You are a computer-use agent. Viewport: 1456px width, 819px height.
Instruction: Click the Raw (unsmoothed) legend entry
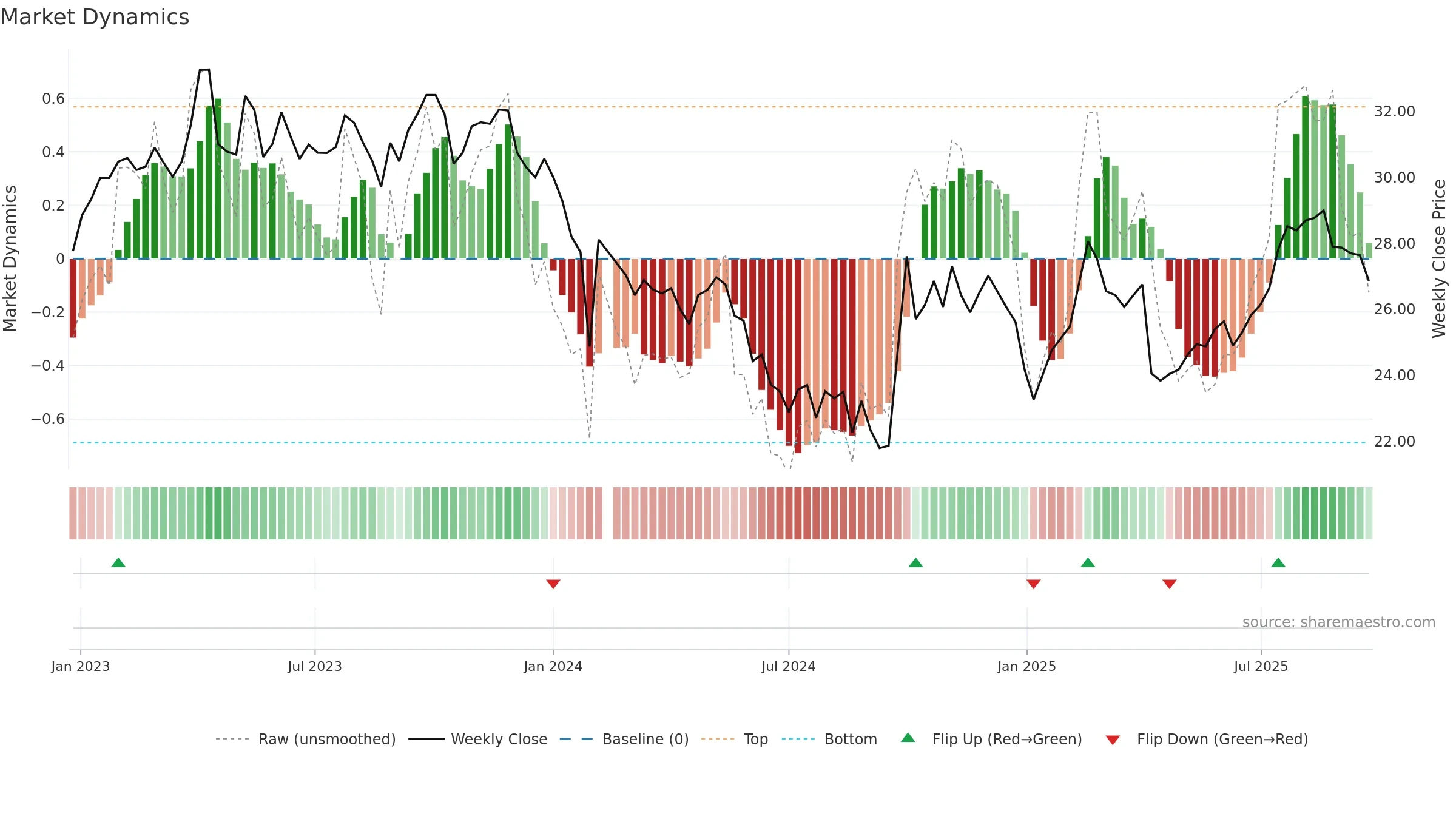pyautogui.click(x=305, y=739)
